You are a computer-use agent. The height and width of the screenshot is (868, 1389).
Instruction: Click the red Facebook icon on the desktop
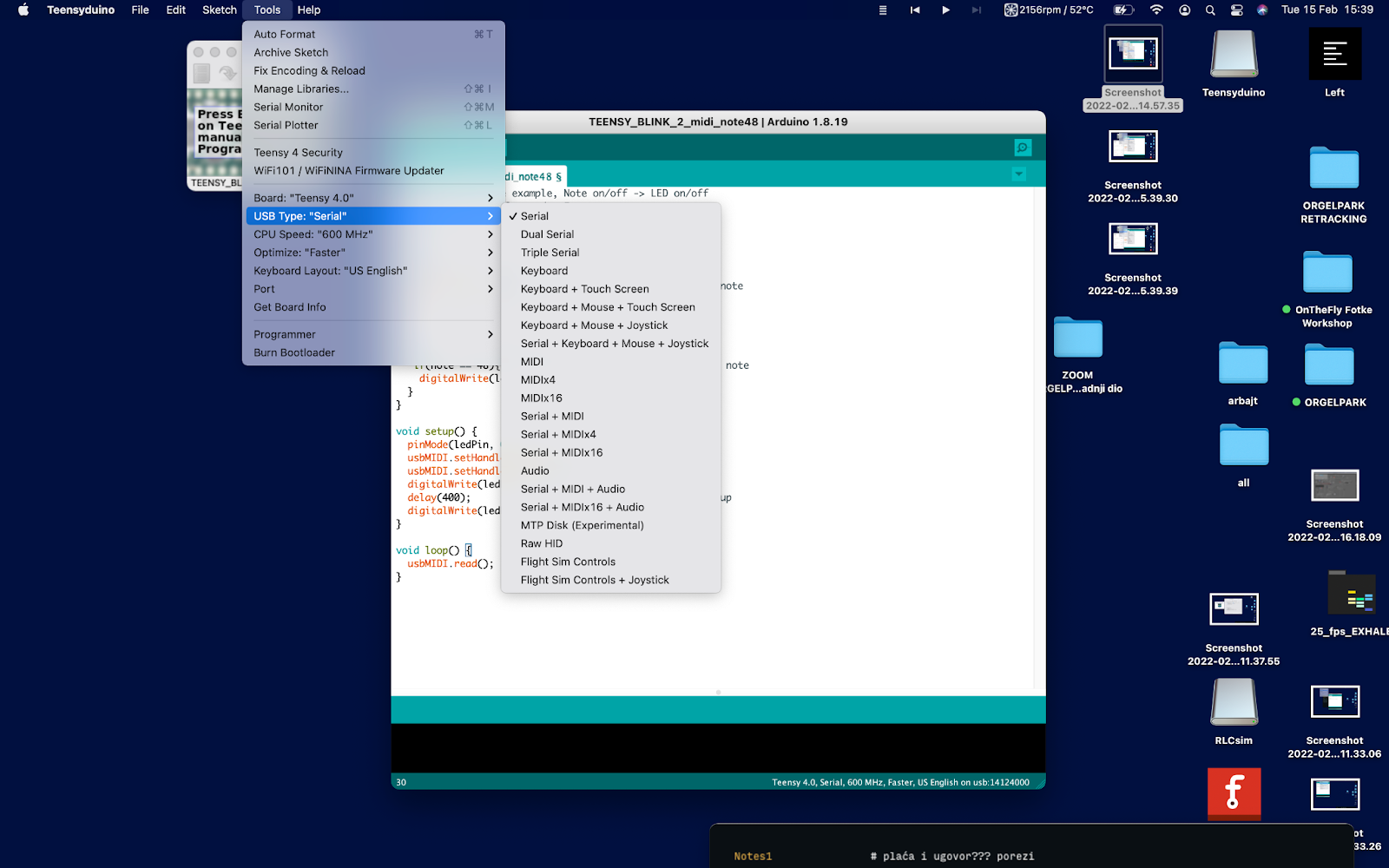(x=1233, y=793)
